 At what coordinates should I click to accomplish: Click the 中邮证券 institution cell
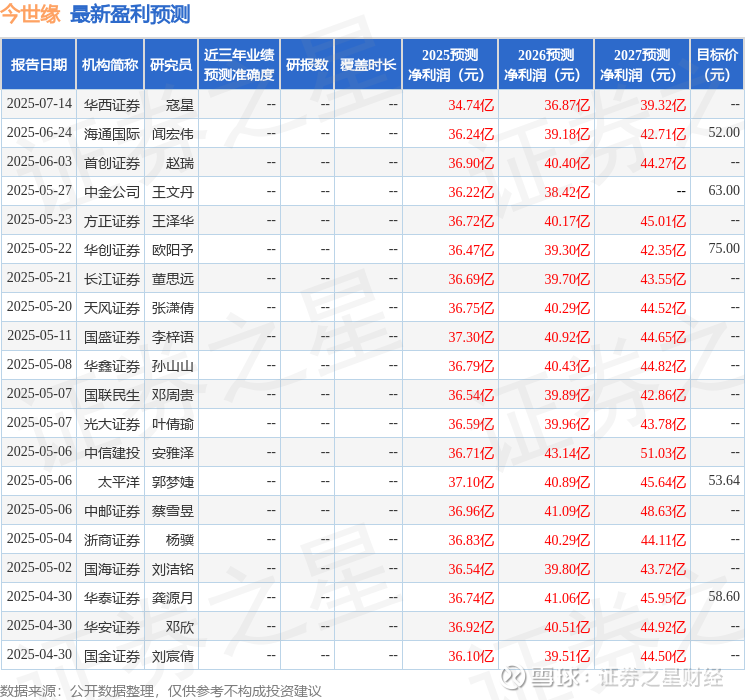coord(112,511)
